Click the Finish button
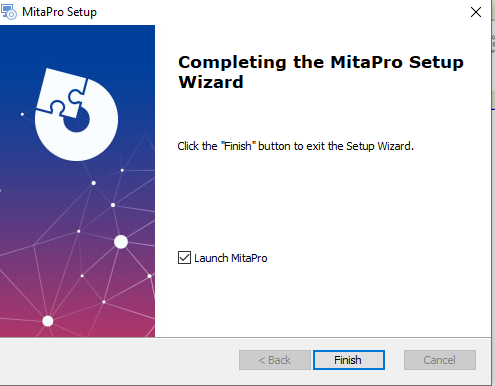 [x=349, y=360]
